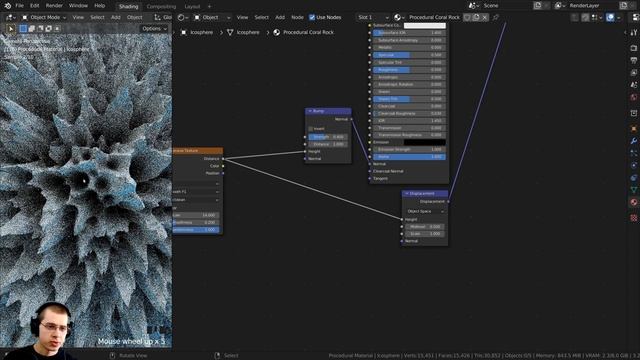Click the white Subsurface Color swatch
The width and height of the screenshot is (640, 360).
click(424, 25)
